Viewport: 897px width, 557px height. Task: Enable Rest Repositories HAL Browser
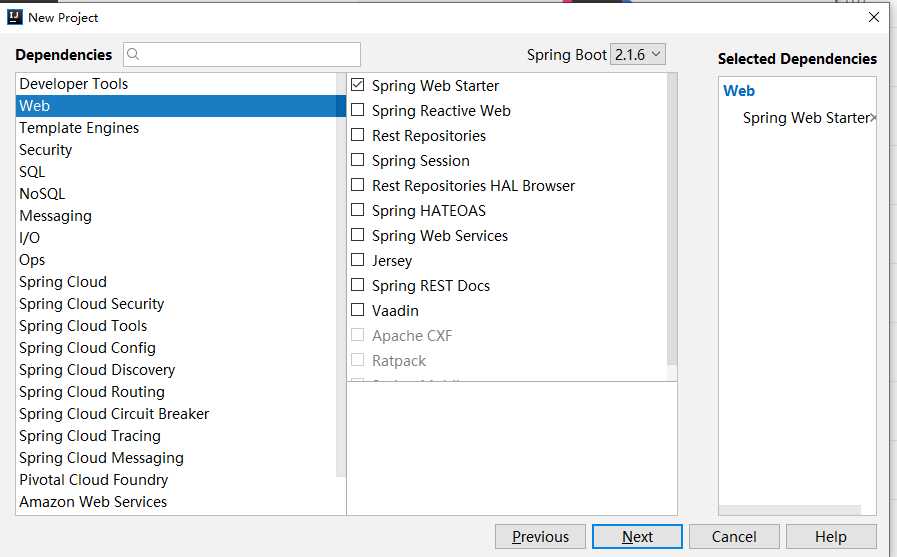pos(358,185)
